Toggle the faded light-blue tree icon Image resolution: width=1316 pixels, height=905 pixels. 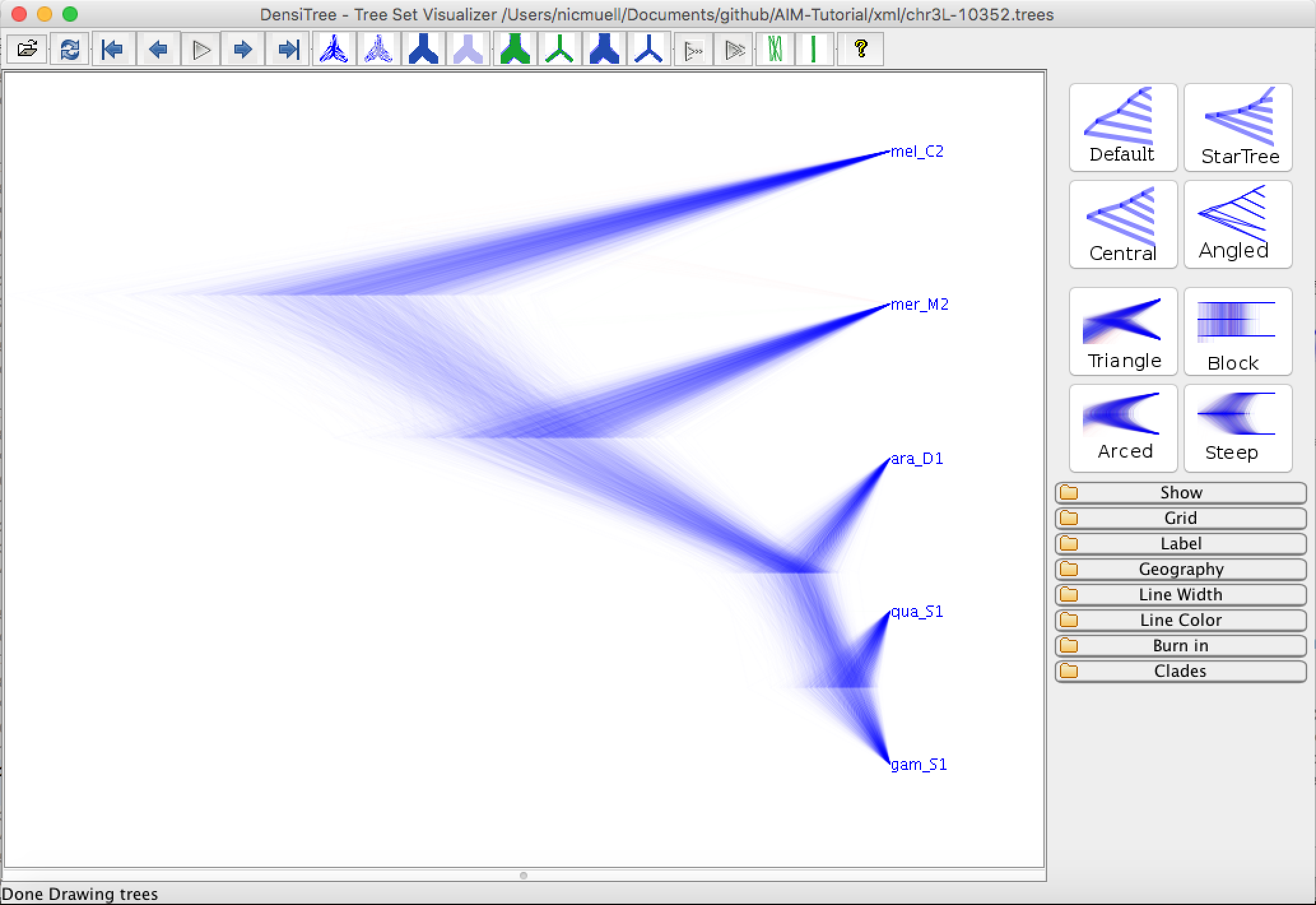pyautogui.click(x=468, y=49)
